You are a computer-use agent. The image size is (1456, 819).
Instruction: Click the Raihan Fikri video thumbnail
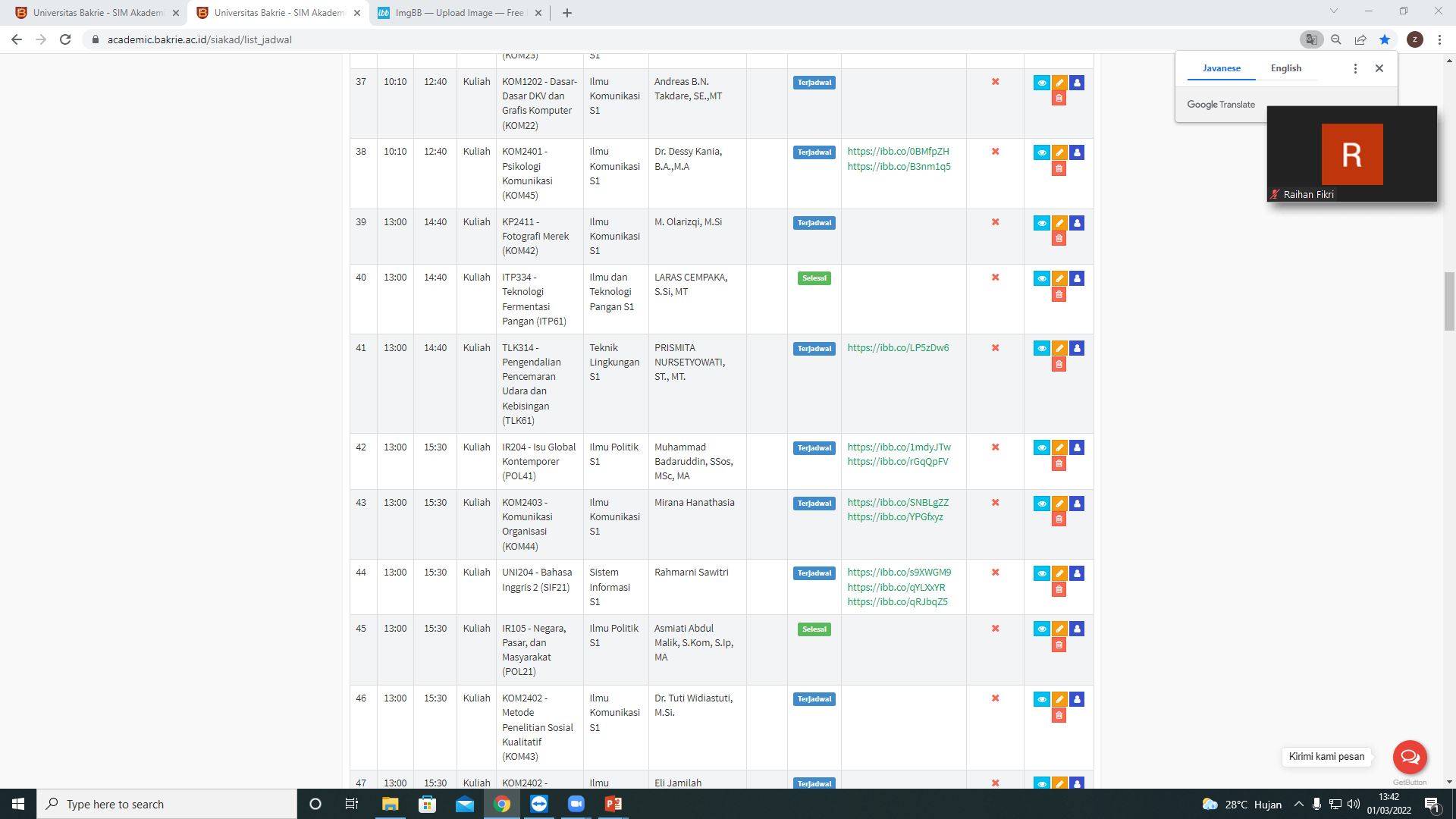click(1352, 154)
